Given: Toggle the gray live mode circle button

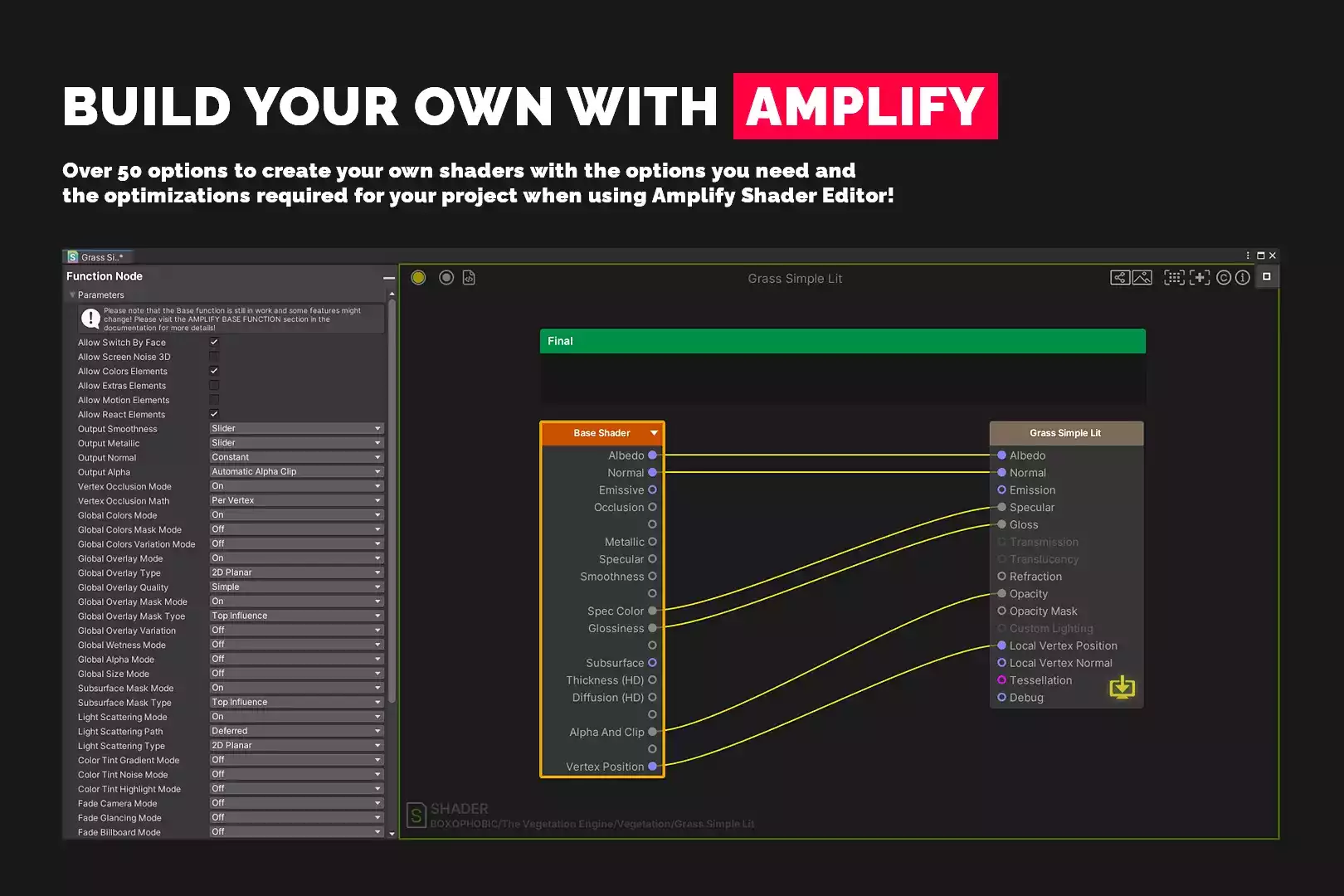Looking at the screenshot, I should pyautogui.click(x=446, y=278).
